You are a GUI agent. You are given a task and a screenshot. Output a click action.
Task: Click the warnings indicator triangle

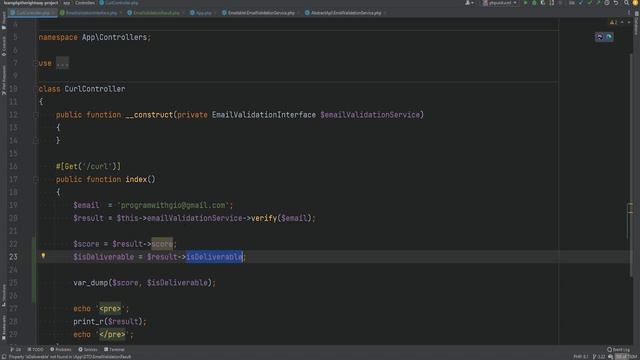click(x=613, y=22)
